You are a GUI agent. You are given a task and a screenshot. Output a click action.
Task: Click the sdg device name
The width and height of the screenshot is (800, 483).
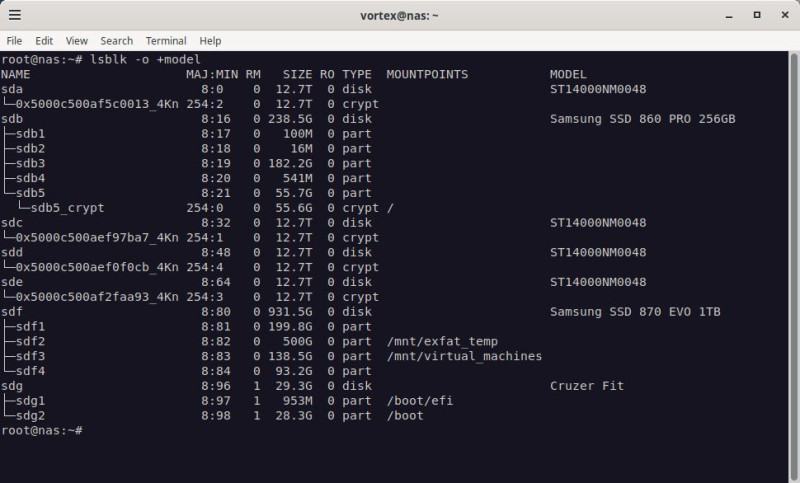point(12,386)
